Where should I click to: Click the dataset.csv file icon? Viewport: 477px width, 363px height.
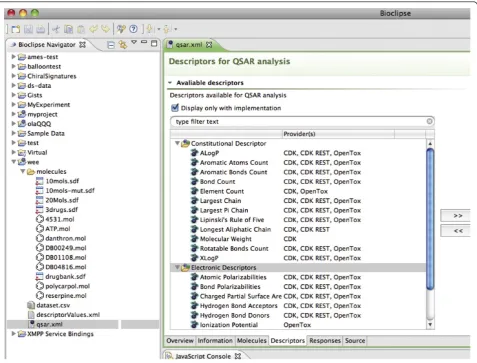31,305
